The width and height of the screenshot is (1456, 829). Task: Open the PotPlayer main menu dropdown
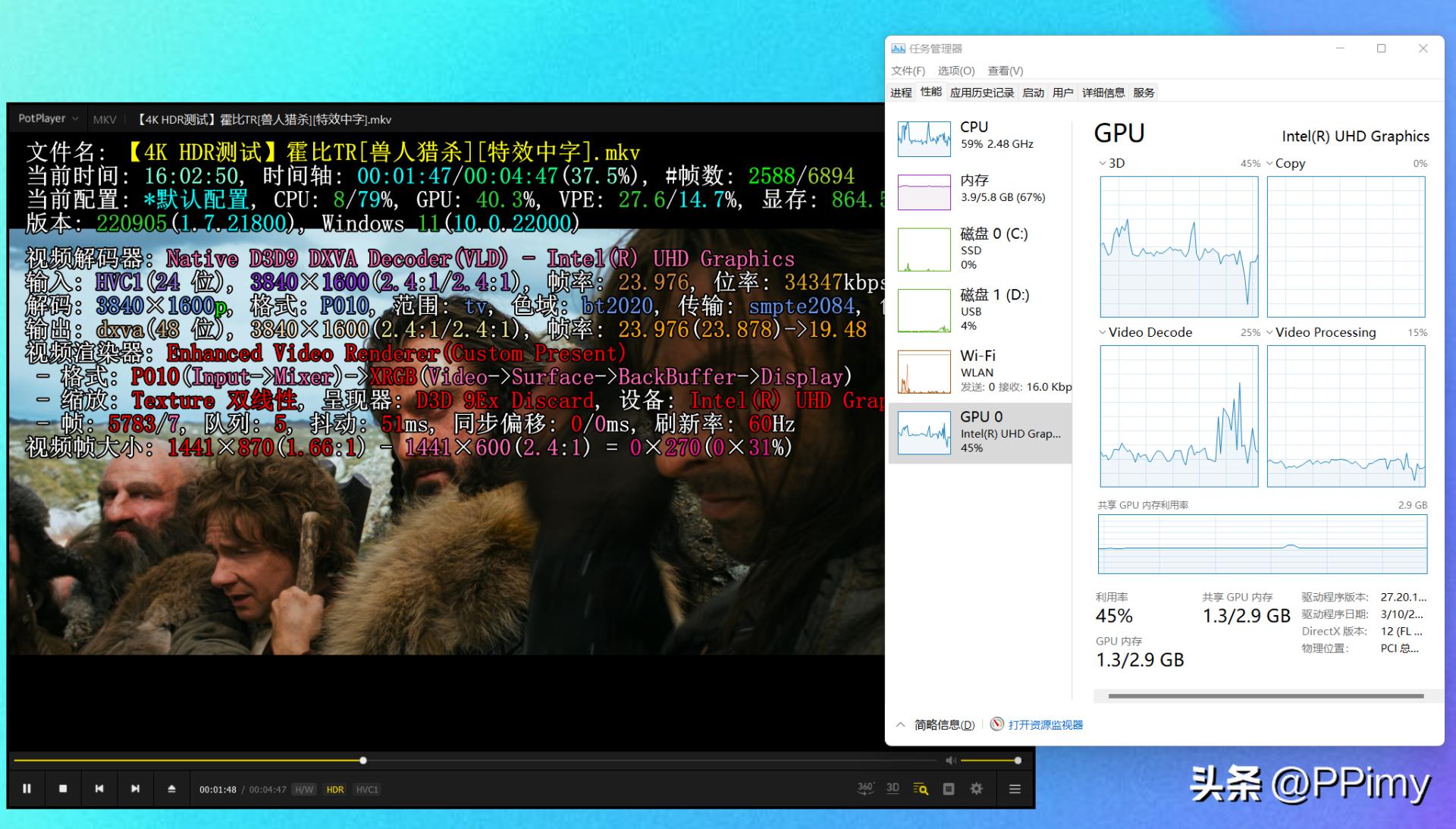coord(48,118)
